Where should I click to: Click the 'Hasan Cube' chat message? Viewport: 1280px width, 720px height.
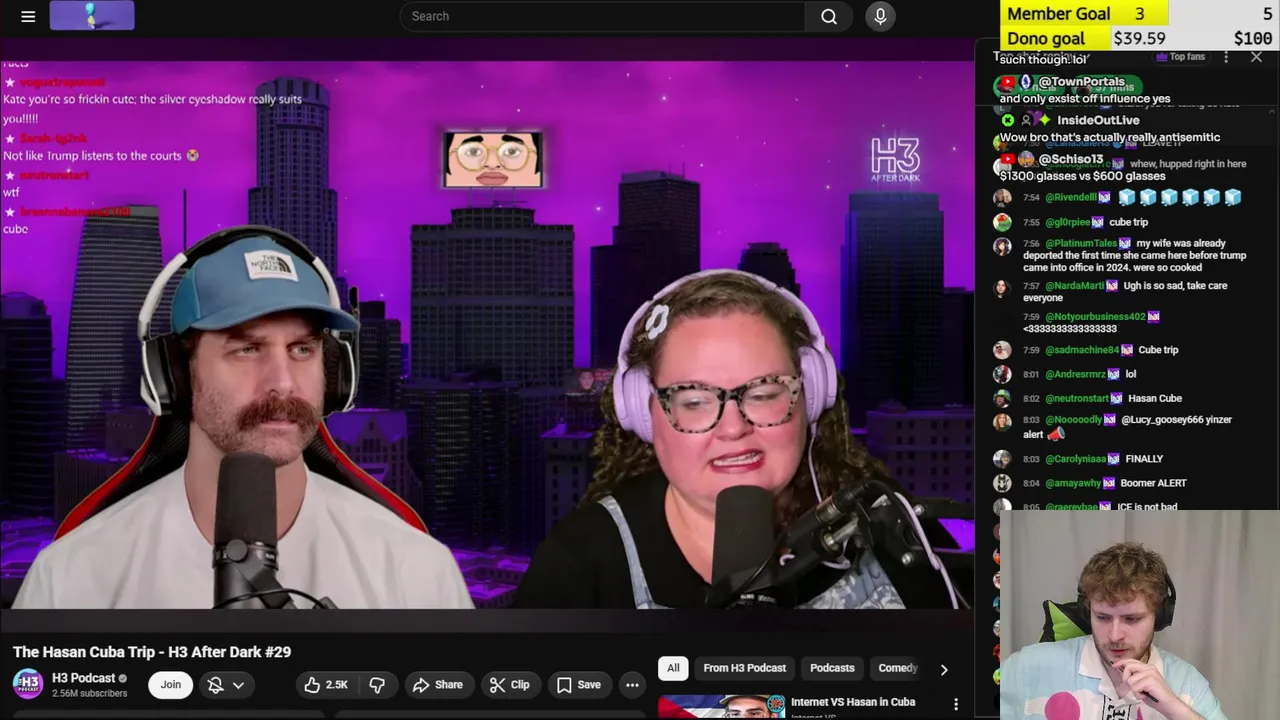(x=1155, y=398)
